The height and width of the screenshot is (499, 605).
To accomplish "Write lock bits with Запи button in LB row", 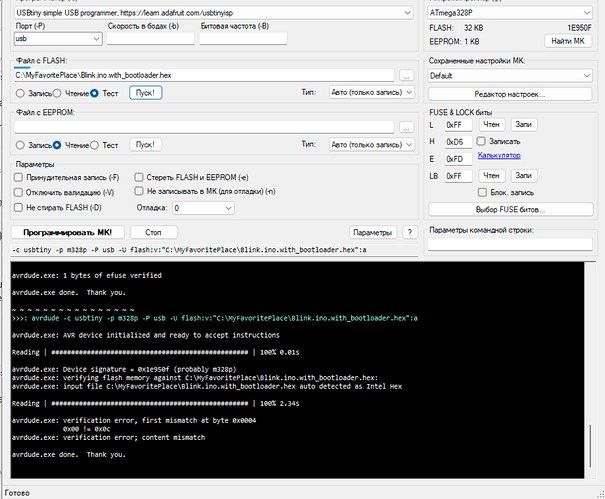I will (x=524, y=176).
